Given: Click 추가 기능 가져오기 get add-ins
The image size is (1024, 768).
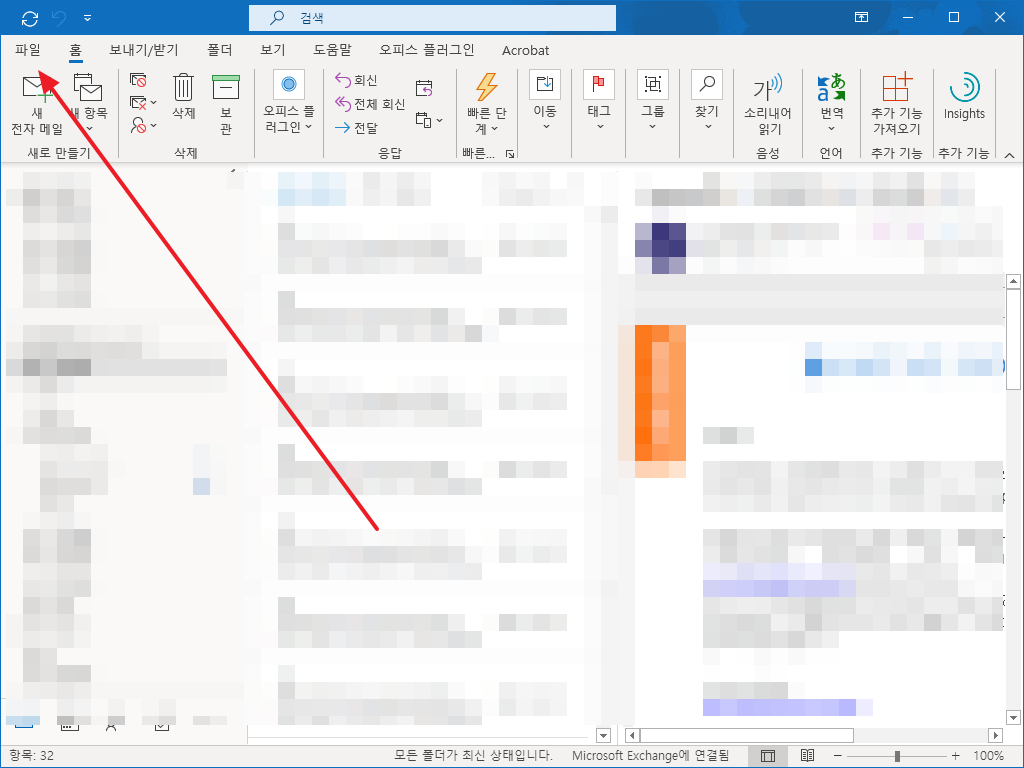Looking at the screenshot, I should pos(896,104).
